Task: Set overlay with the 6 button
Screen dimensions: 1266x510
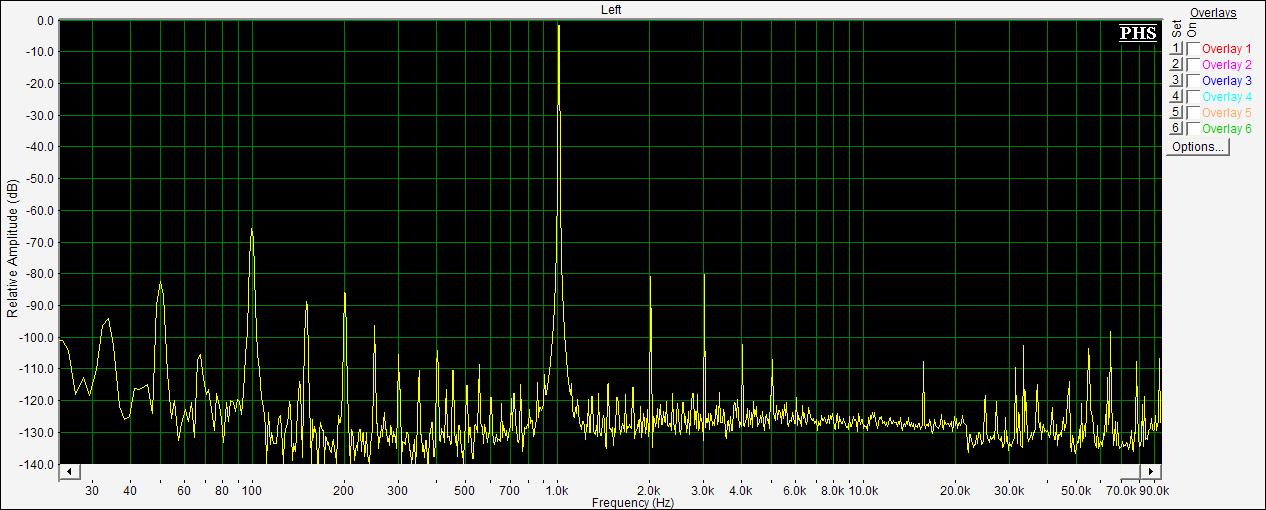Action: click(1177, 129)
